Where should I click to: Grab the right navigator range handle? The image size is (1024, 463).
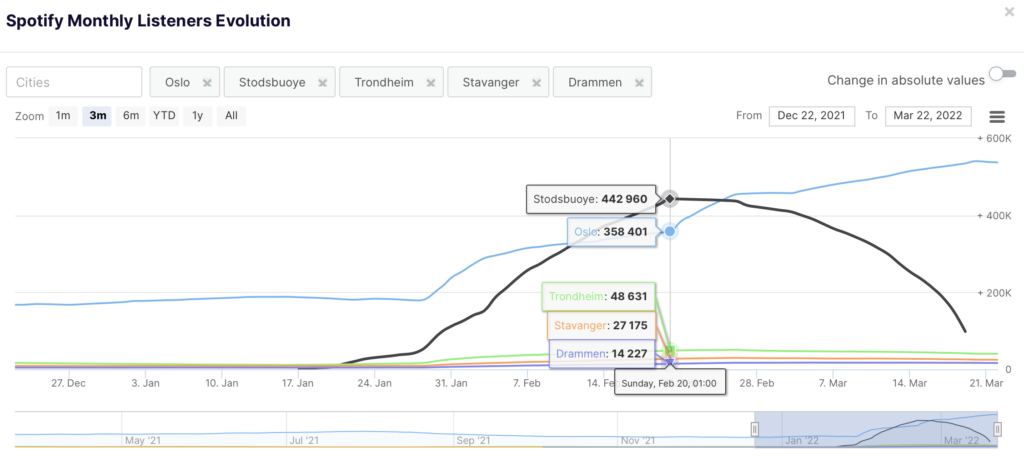[x=998, y=429]
